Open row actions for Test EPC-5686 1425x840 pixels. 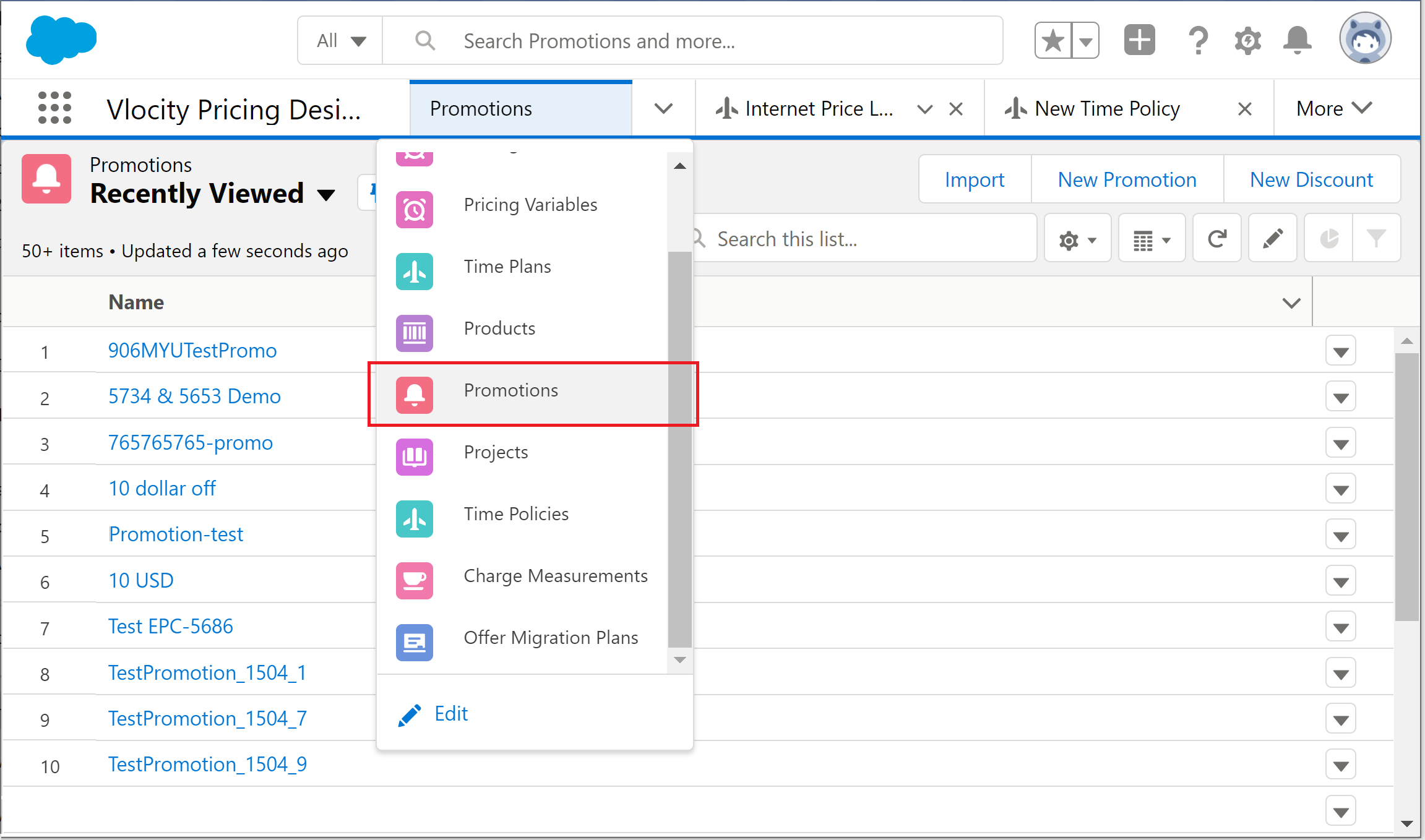pos(1340,627)
